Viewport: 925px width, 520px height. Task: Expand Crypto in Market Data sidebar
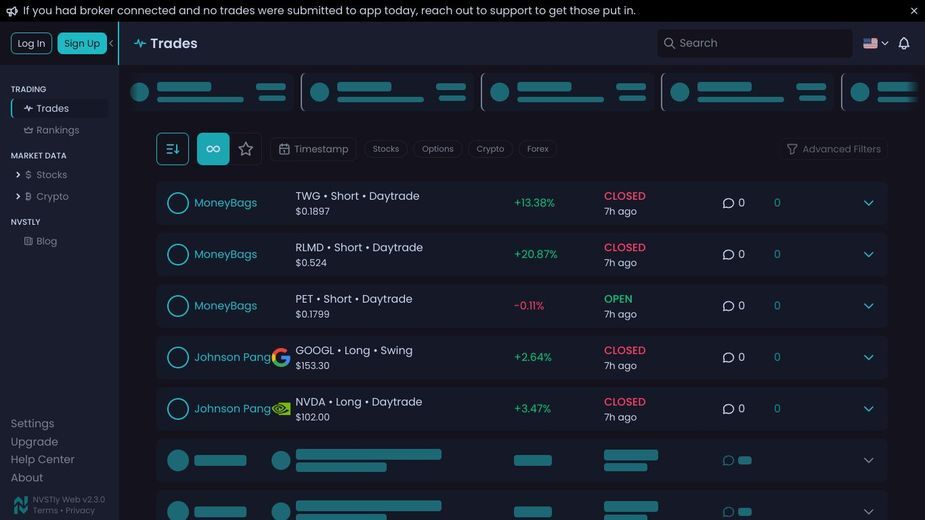coord(18,197)
